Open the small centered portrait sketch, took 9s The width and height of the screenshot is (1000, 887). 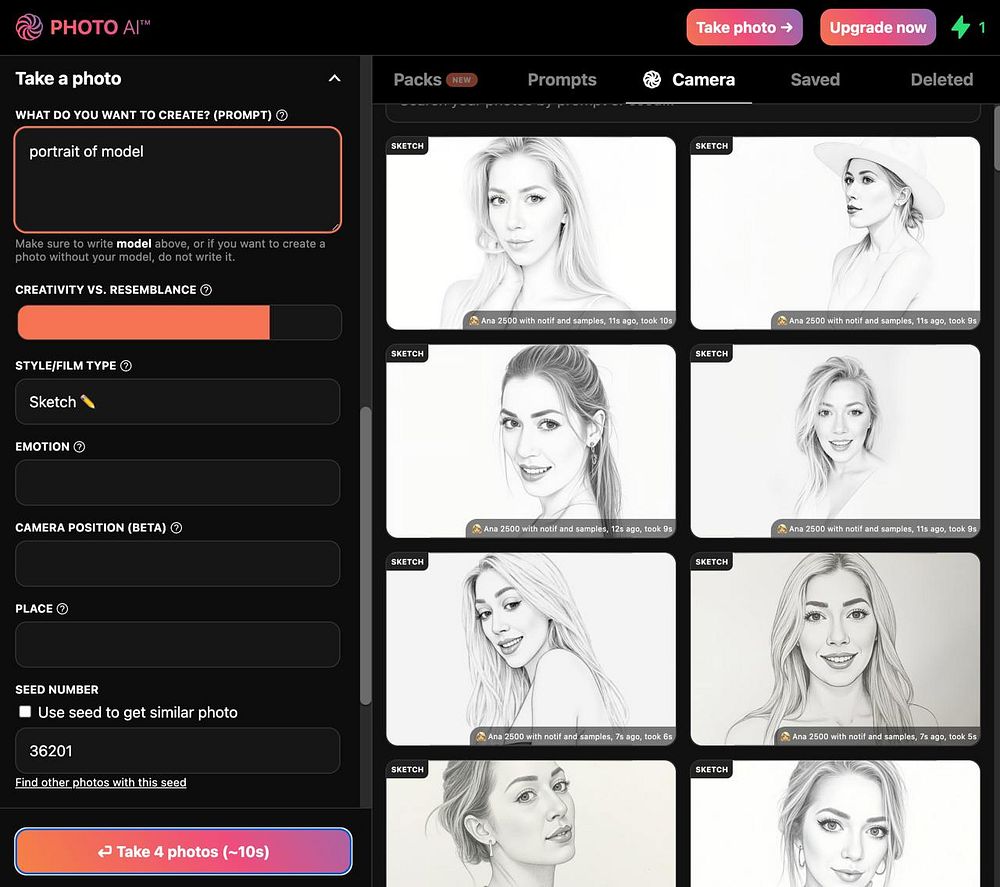[x=835, y=441]
